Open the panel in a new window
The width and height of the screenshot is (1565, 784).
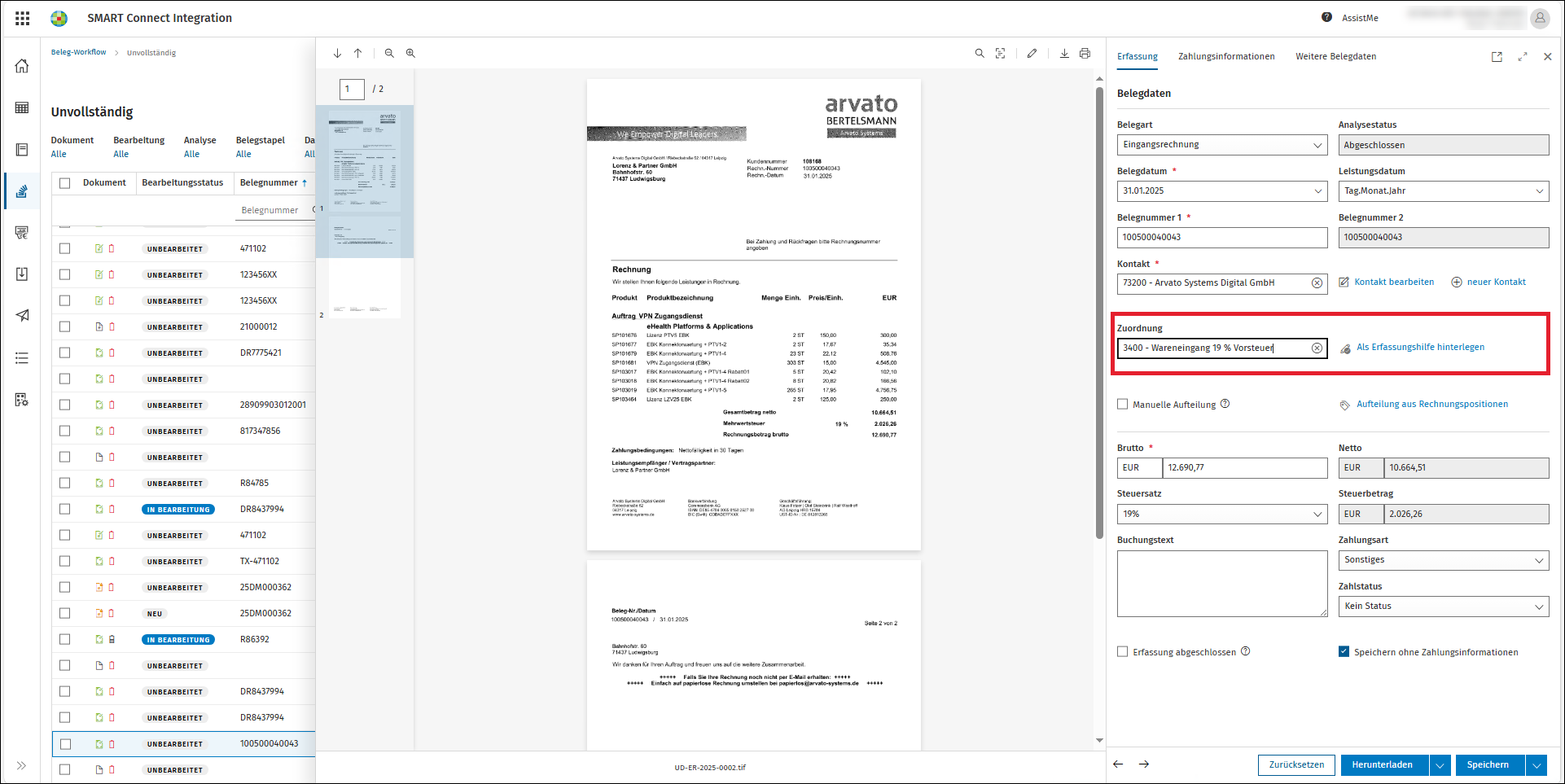(x=1497, y=57)
